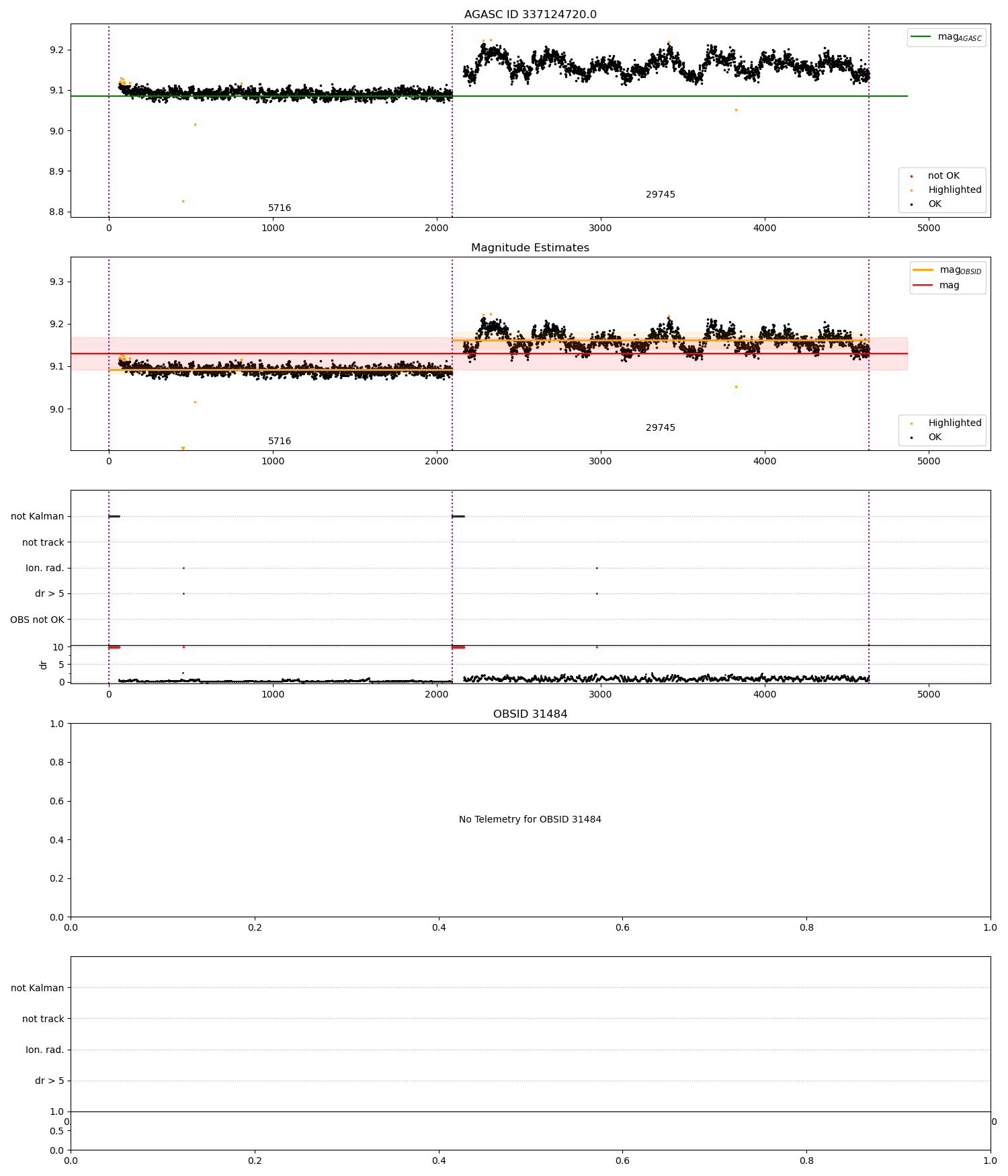
Task: Select "OK" in the Magnitude Estimates legend
Action: [935, 437]
